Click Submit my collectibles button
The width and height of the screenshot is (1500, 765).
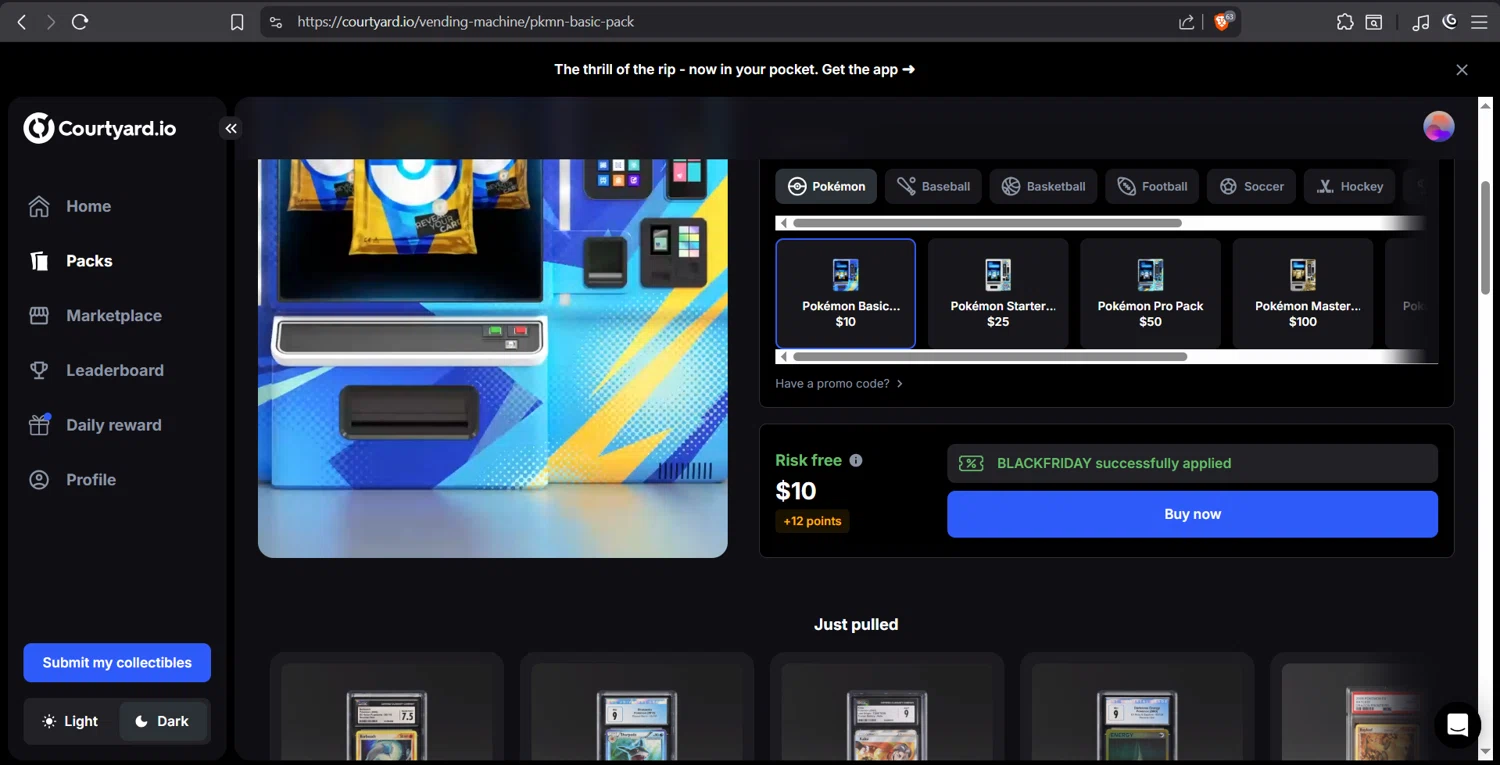tap(117, 663)
